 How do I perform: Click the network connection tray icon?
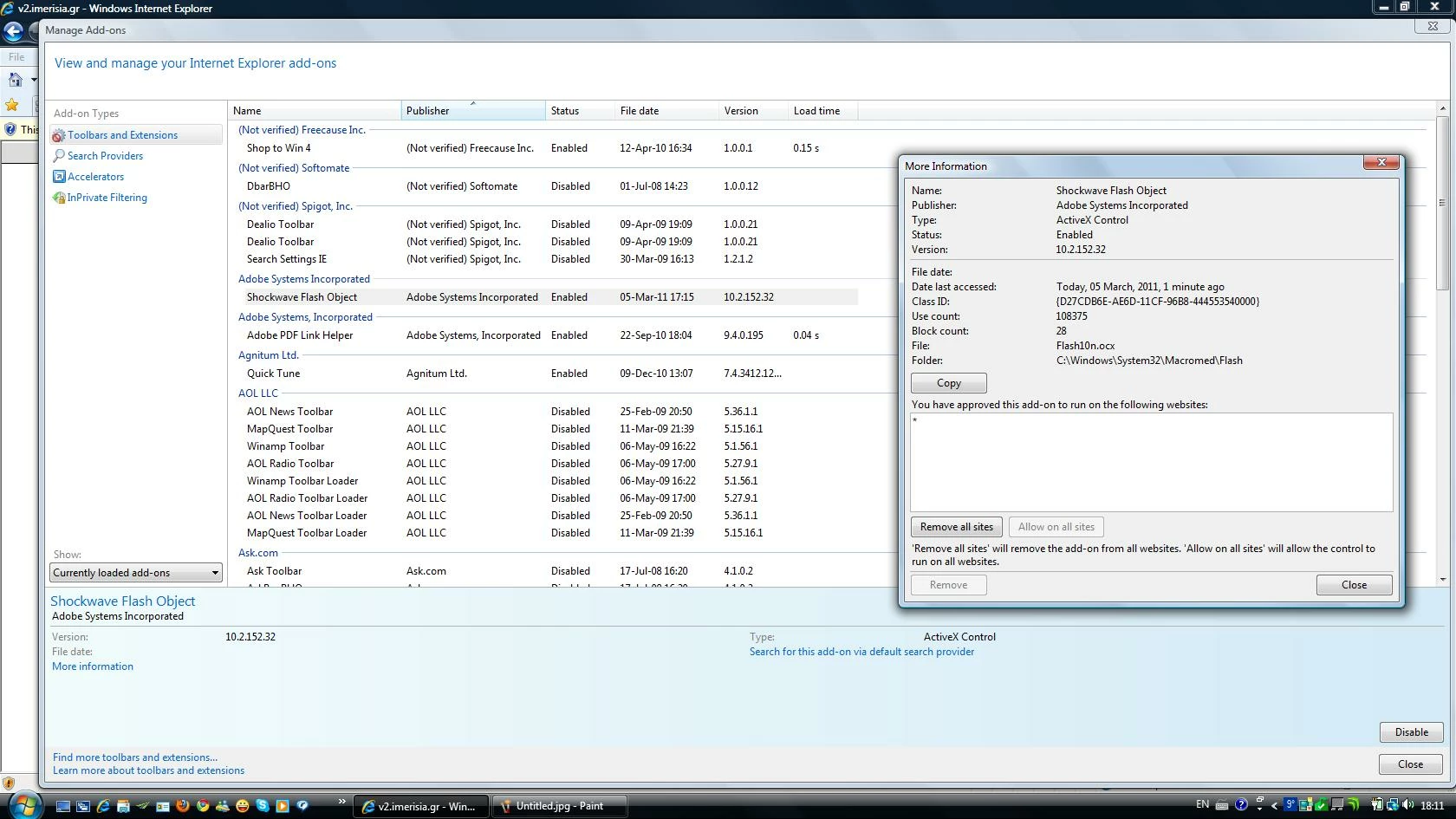(x=1392, y=805)
